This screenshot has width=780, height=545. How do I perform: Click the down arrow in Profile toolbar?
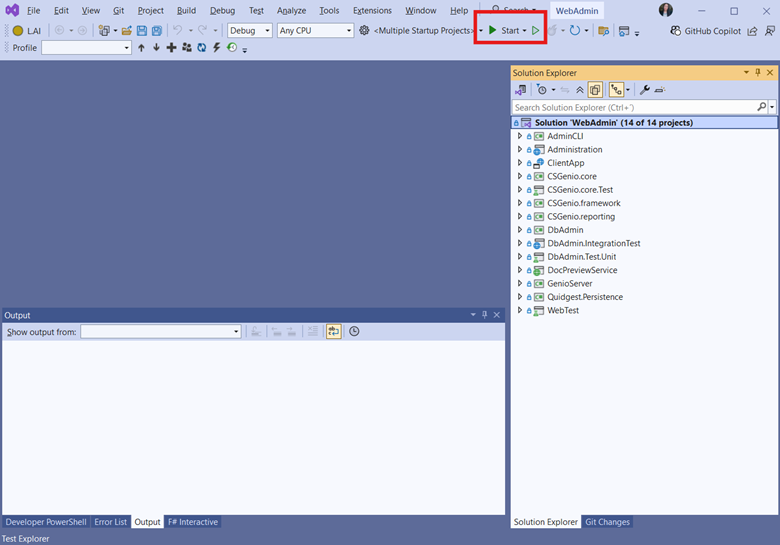click(x=156, y=48)
